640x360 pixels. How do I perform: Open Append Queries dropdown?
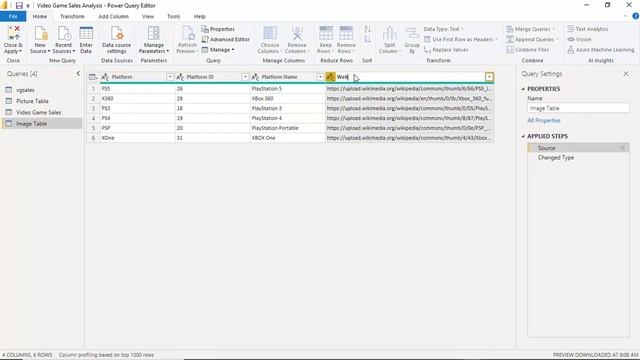tap(532, 39)
